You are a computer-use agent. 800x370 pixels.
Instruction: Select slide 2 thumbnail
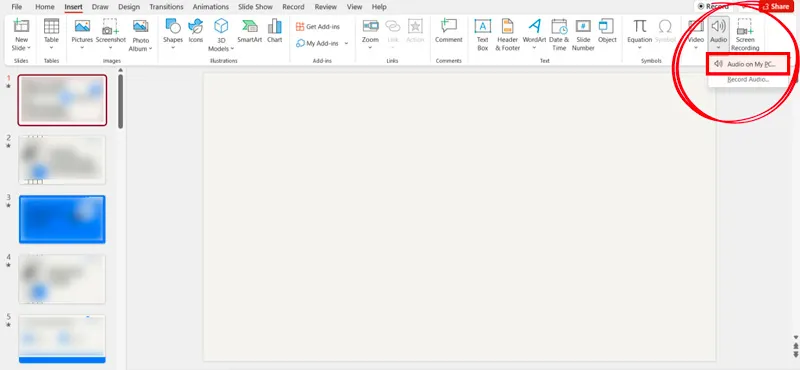pos(62,160)
